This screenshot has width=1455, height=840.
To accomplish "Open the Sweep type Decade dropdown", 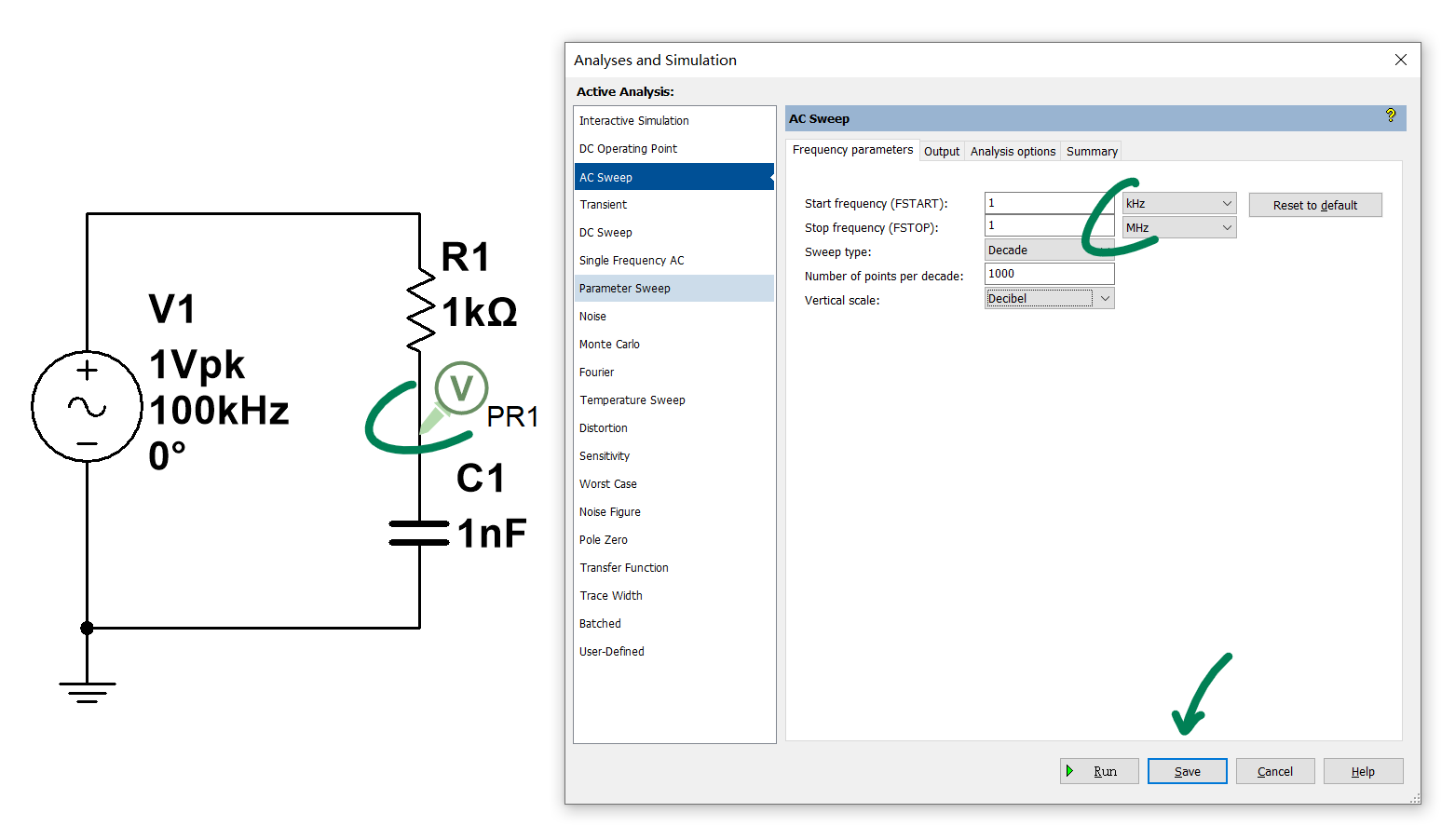I will (x=1049, y=251).
